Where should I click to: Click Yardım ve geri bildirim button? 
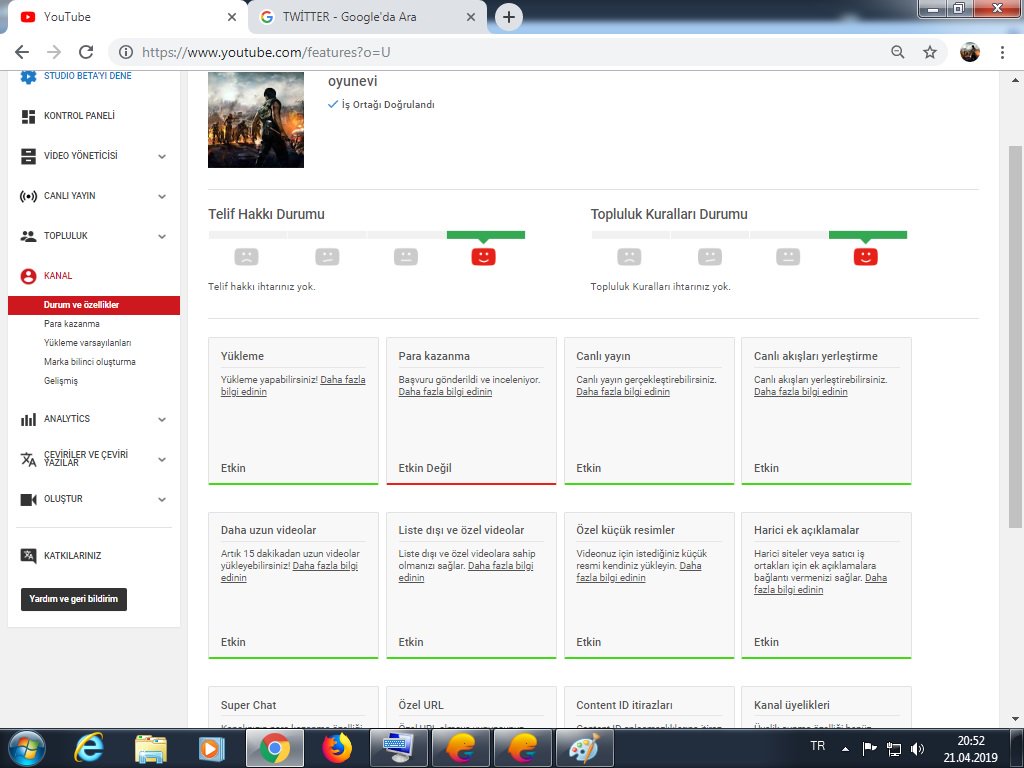click(74, 599)
